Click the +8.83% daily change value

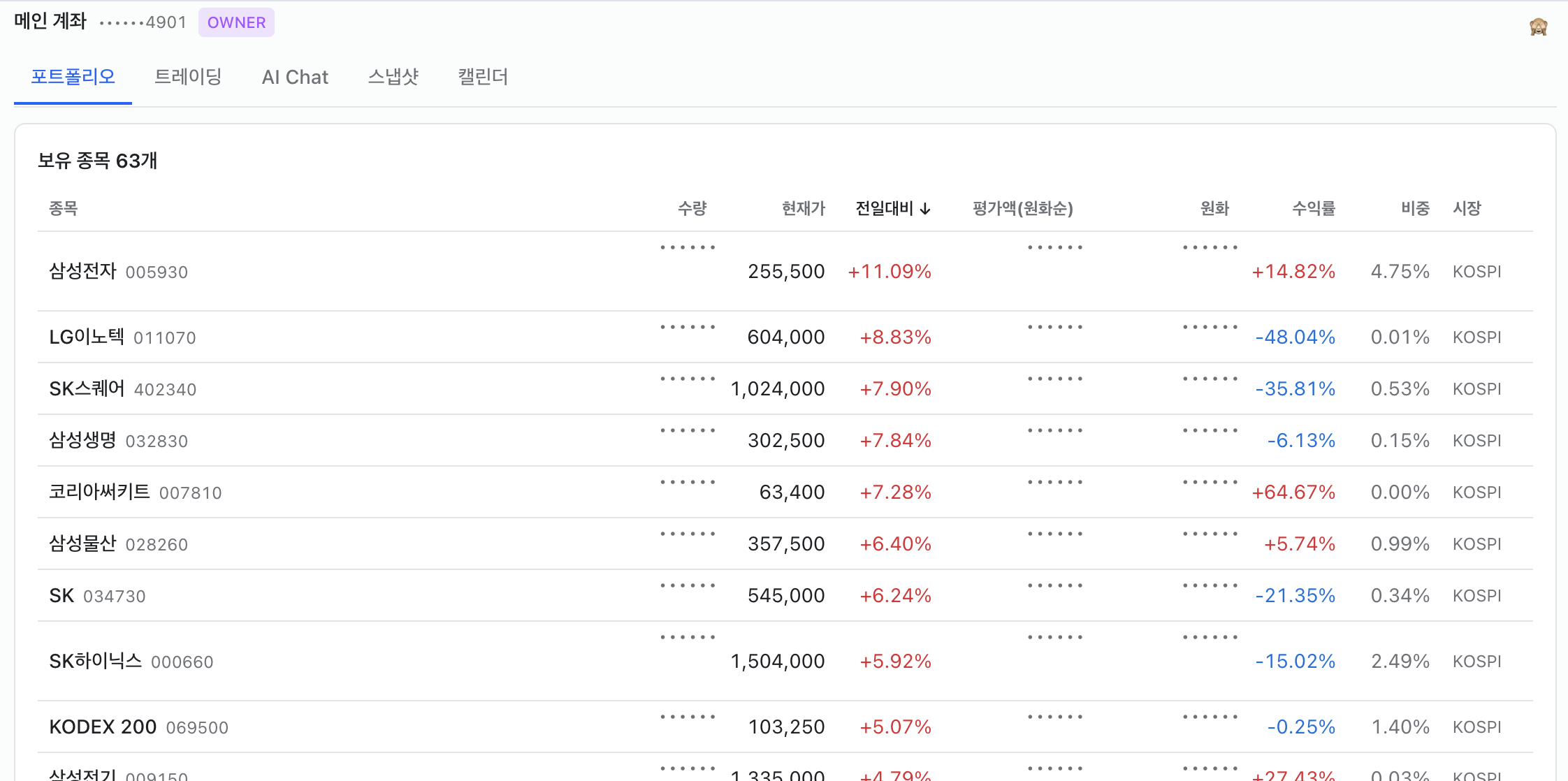pos(895,337)
